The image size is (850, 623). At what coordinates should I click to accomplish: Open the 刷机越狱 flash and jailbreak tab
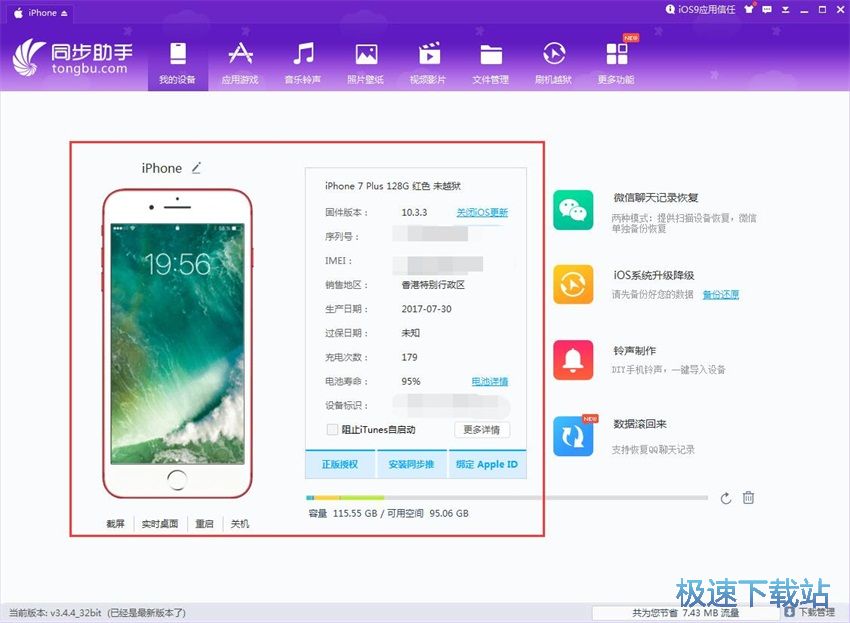click(x=553, y=63)
